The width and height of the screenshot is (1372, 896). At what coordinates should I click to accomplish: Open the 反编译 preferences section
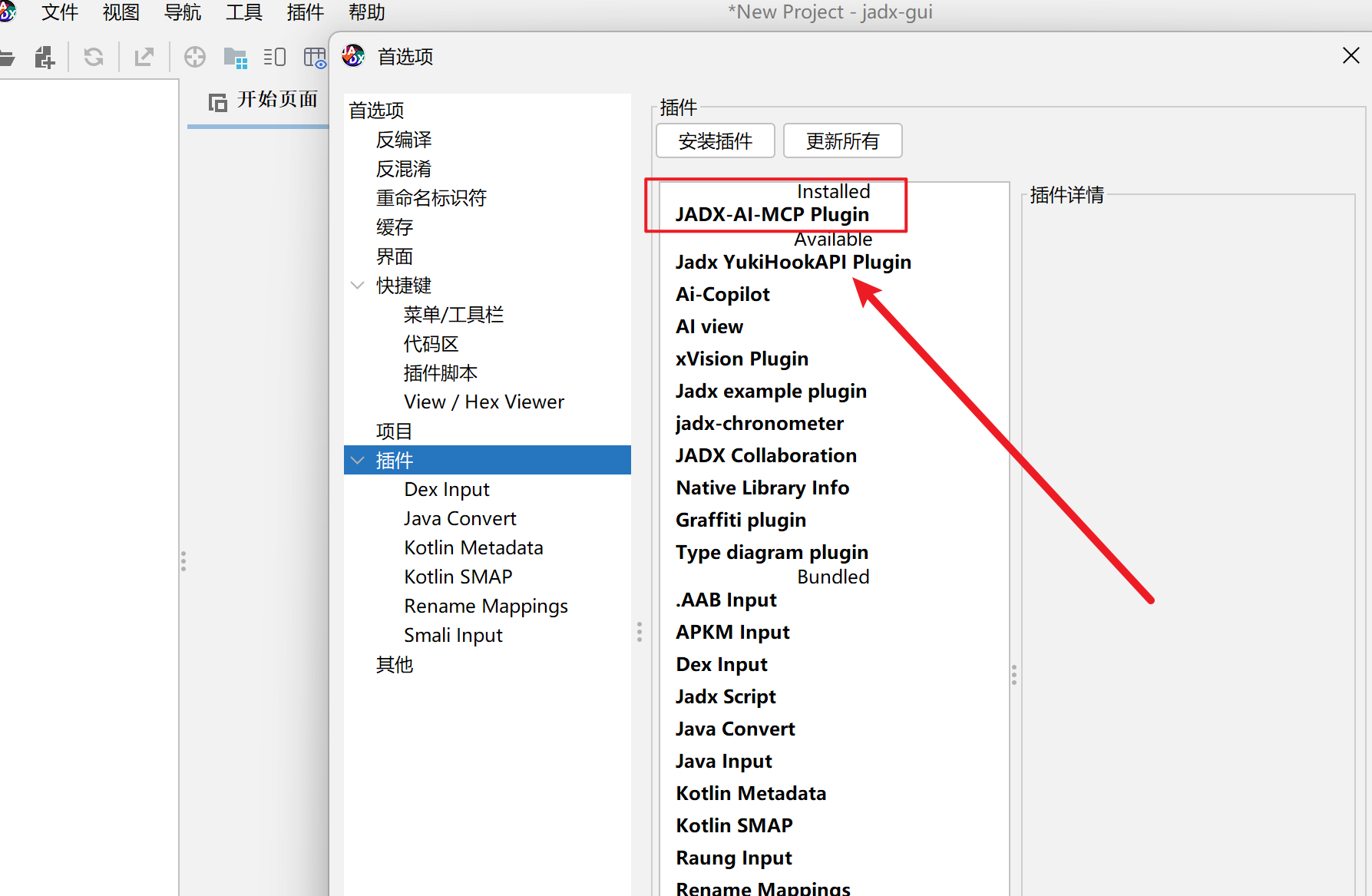click(404, 140)
